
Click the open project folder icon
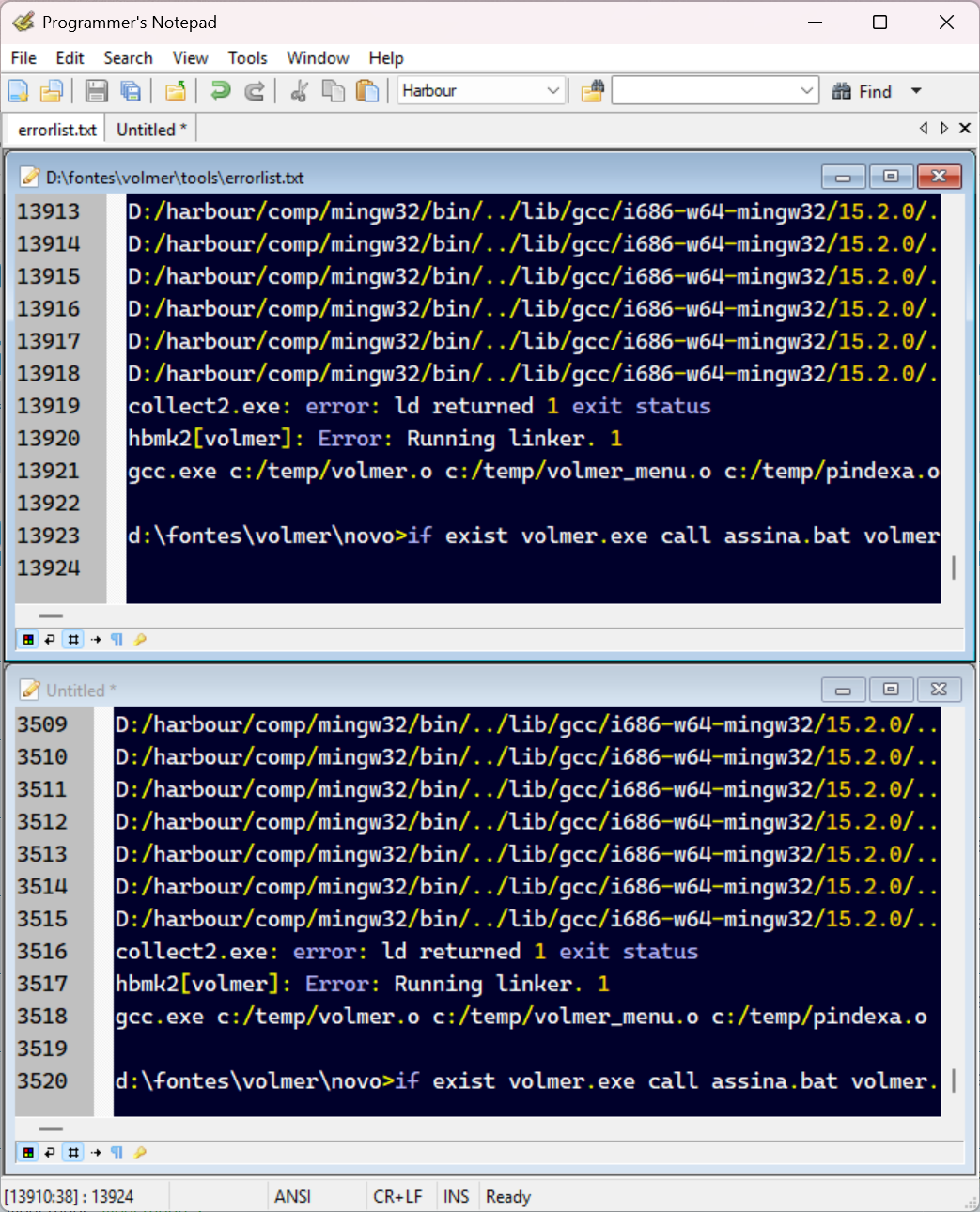[x=176, y=91]
